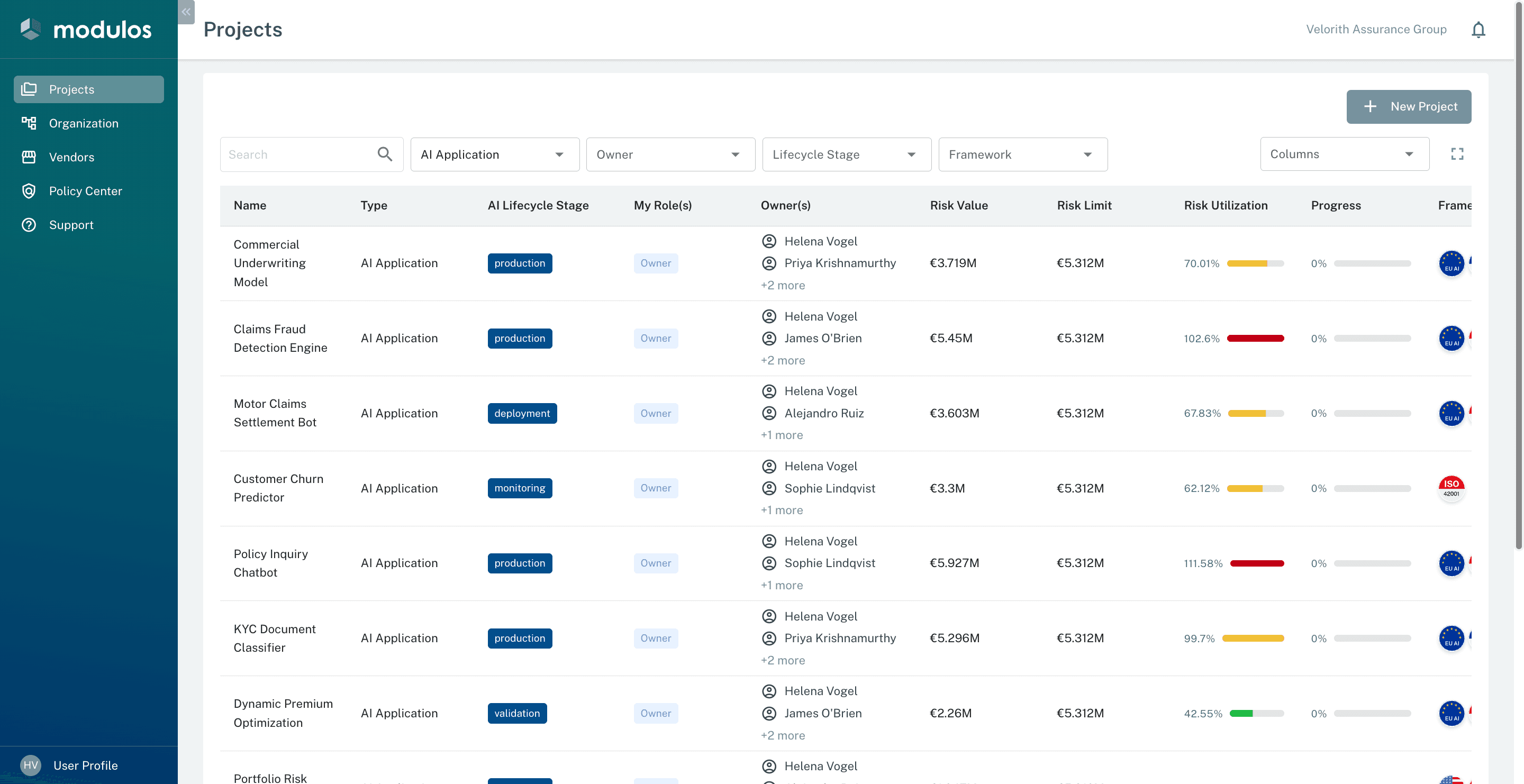The width and height of the screenshot is (1524, 784).
Task: Click Owner role chip in Policy Inquiry Chatbot row
Action: pyautogui.click(x=656, y=563)
